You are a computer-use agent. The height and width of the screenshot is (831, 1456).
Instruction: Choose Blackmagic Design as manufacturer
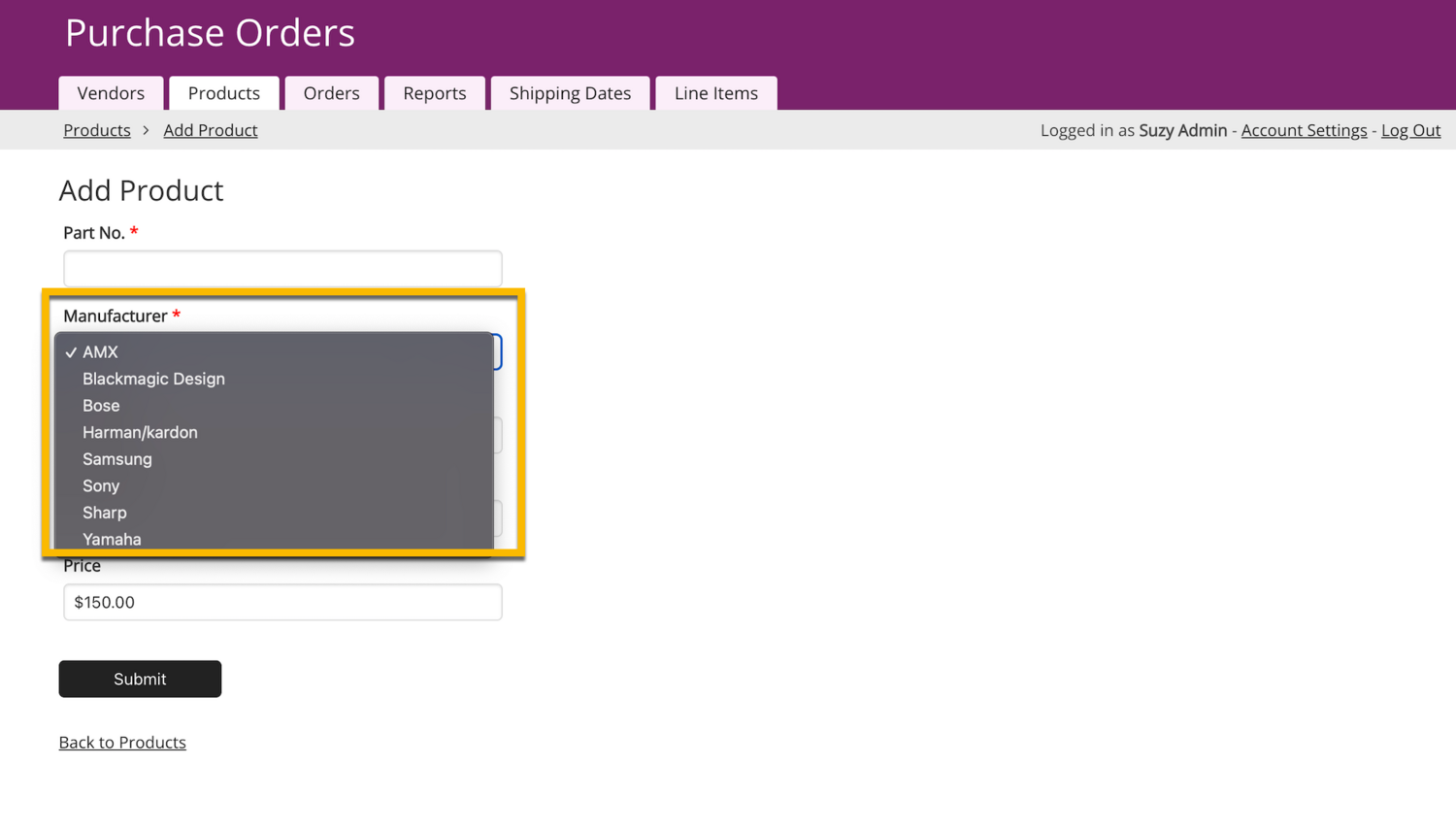(153, 379)
